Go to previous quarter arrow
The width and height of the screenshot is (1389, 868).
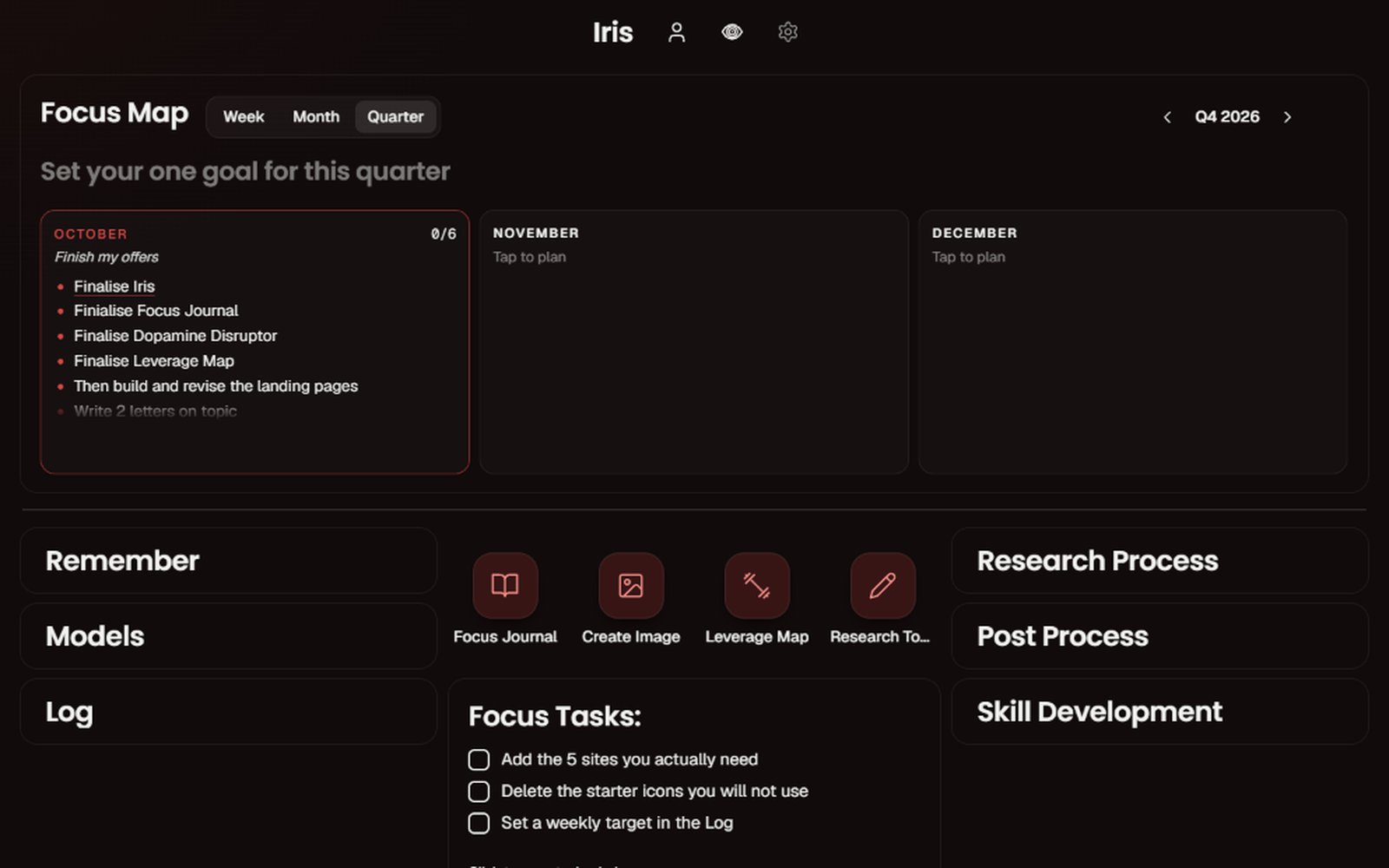[x=1167, y=117]
